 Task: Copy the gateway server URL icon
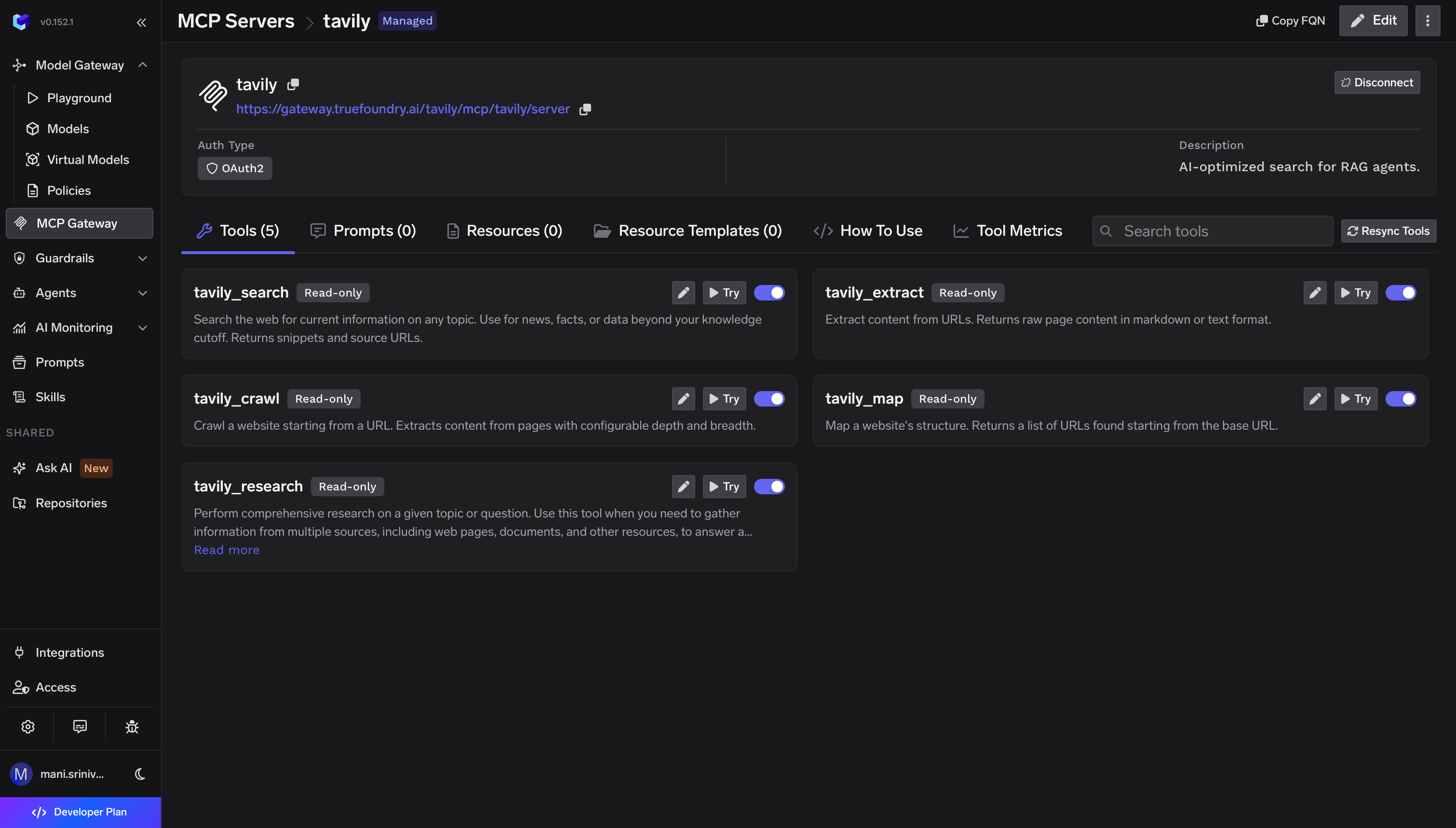pos(585,109)
